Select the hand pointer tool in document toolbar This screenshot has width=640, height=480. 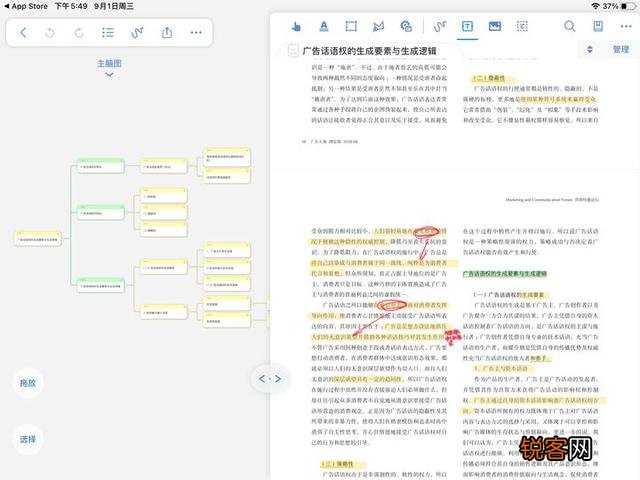click(296, 27)
